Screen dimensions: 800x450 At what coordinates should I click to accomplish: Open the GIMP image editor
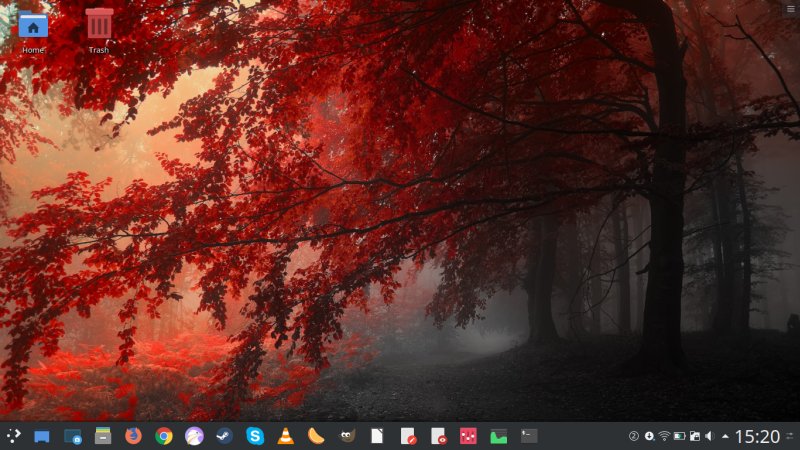click(x=346, y=436)
